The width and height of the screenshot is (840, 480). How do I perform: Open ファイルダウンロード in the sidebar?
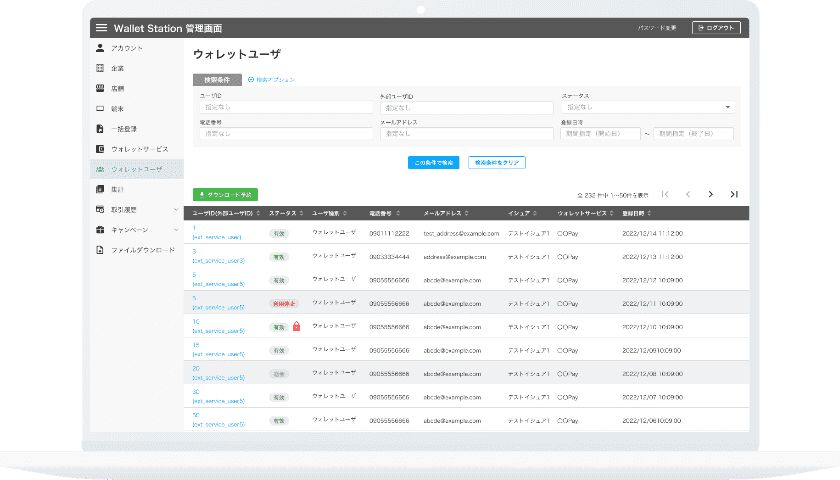click(142, 250)
